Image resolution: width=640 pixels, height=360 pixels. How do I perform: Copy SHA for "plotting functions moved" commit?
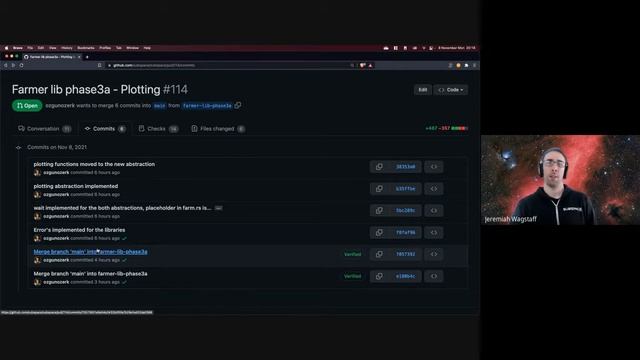pos(379,167)
